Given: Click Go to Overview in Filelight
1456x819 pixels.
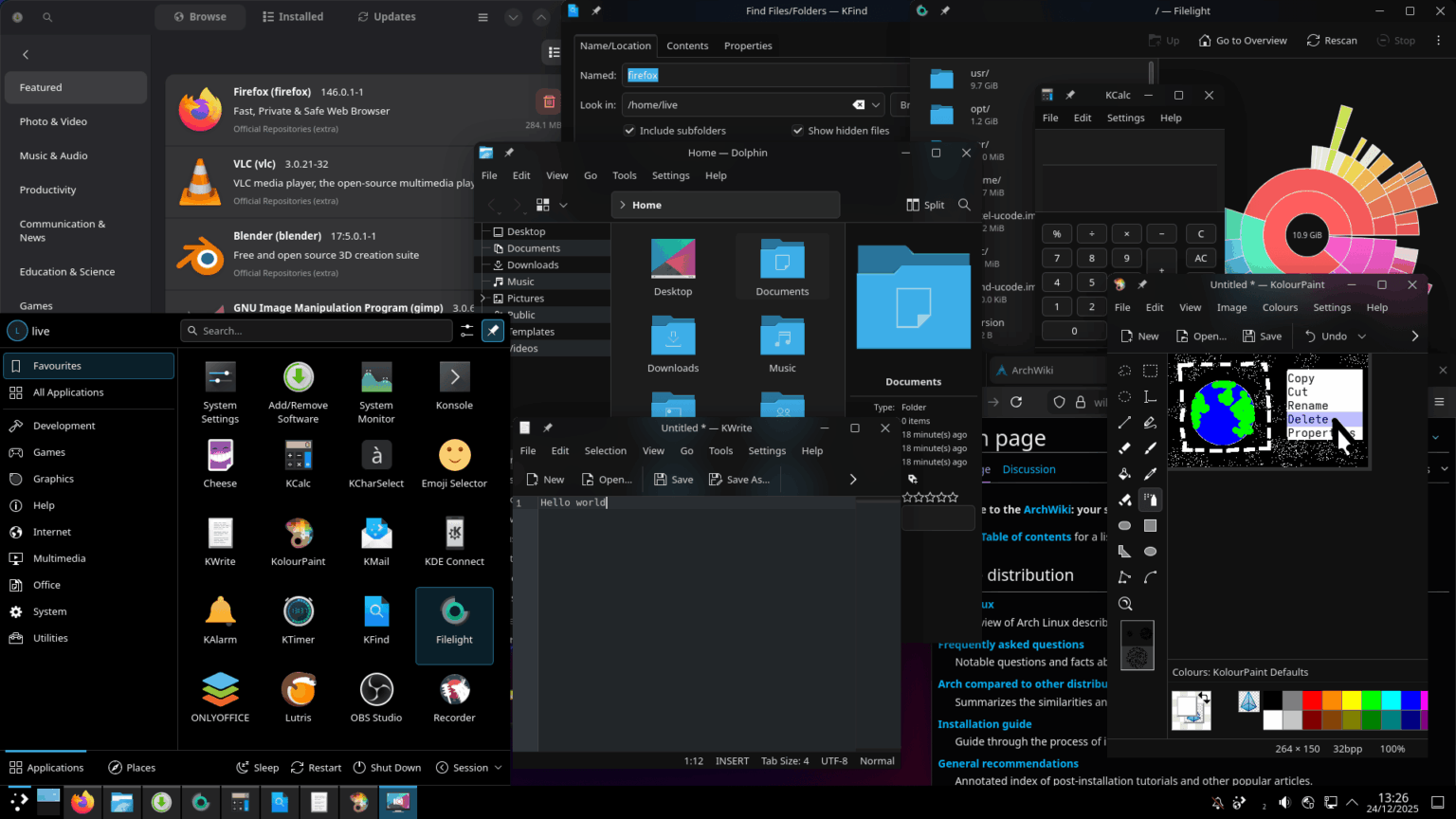Looking at the screenshot, I should (1243, 41).
